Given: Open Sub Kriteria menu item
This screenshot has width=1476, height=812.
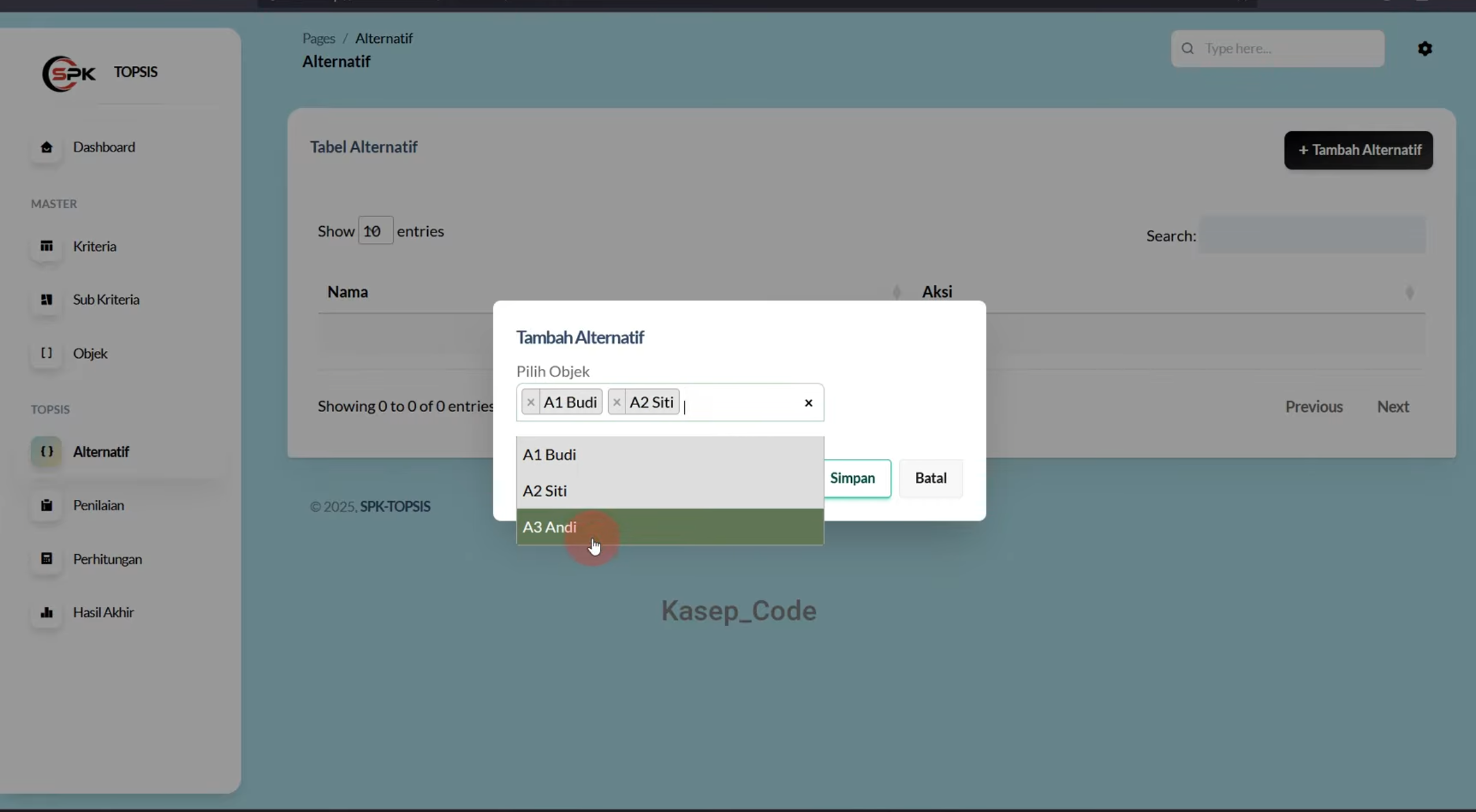Looking at the screenshot, I should pyautogui.click(x=106, y=300).
